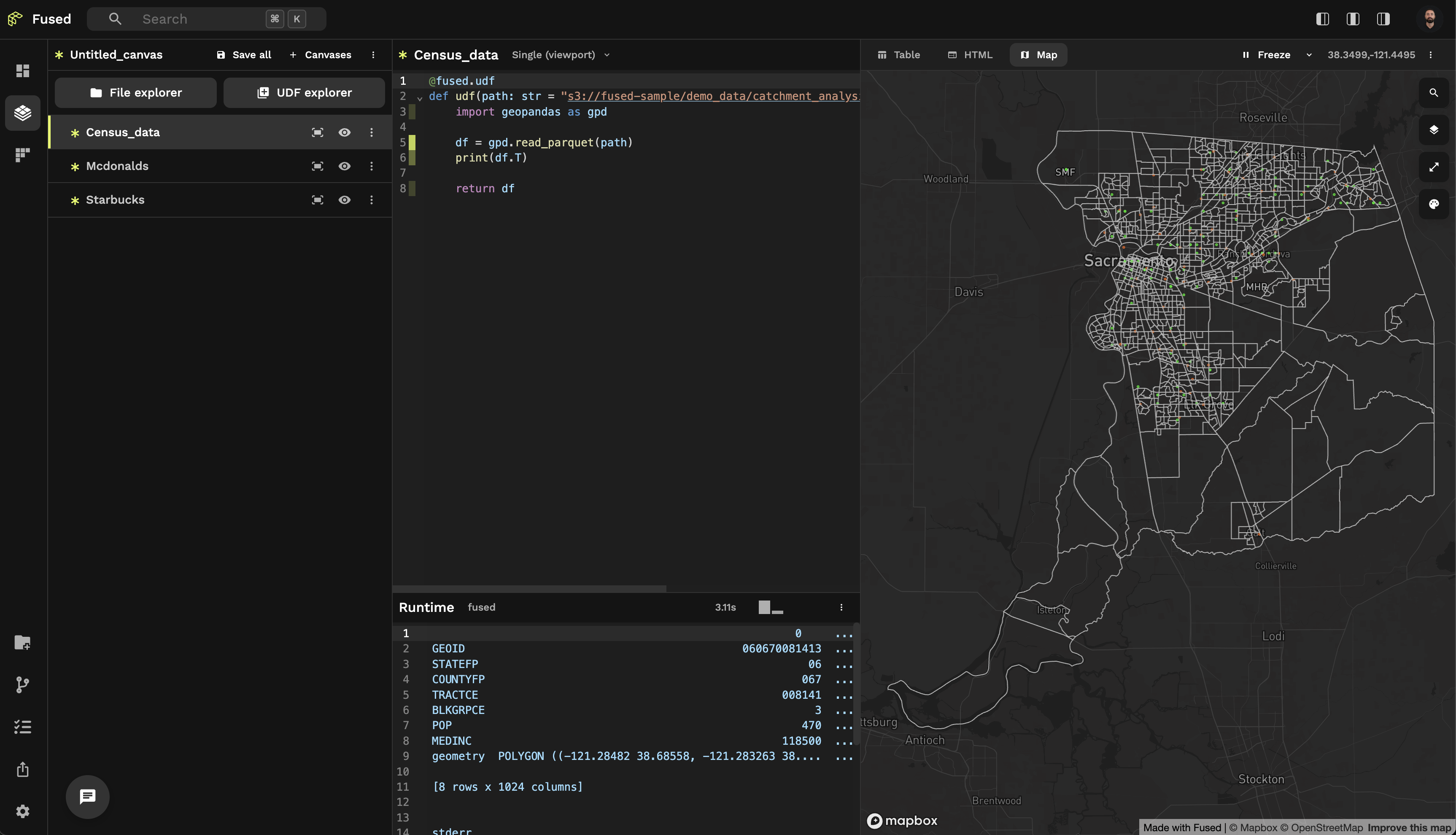The width and height of the screenshot is (1456, 835).
Task: Zoom to Mcdonalds layer extent icon
Action: [x=317, y=166]
